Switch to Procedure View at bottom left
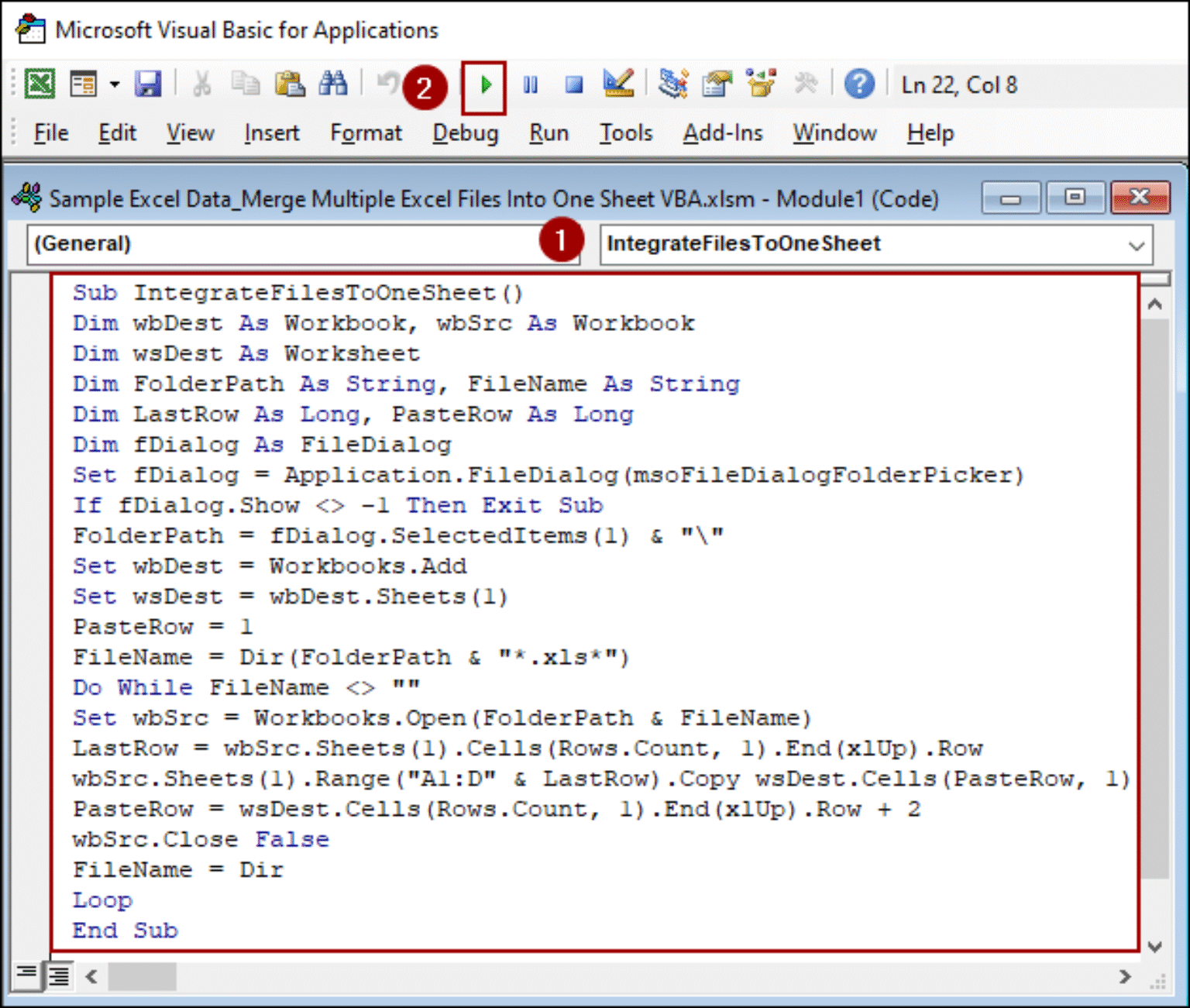Image resolution: width=1190 pixels, height=1008 pixels. [28, 975]
